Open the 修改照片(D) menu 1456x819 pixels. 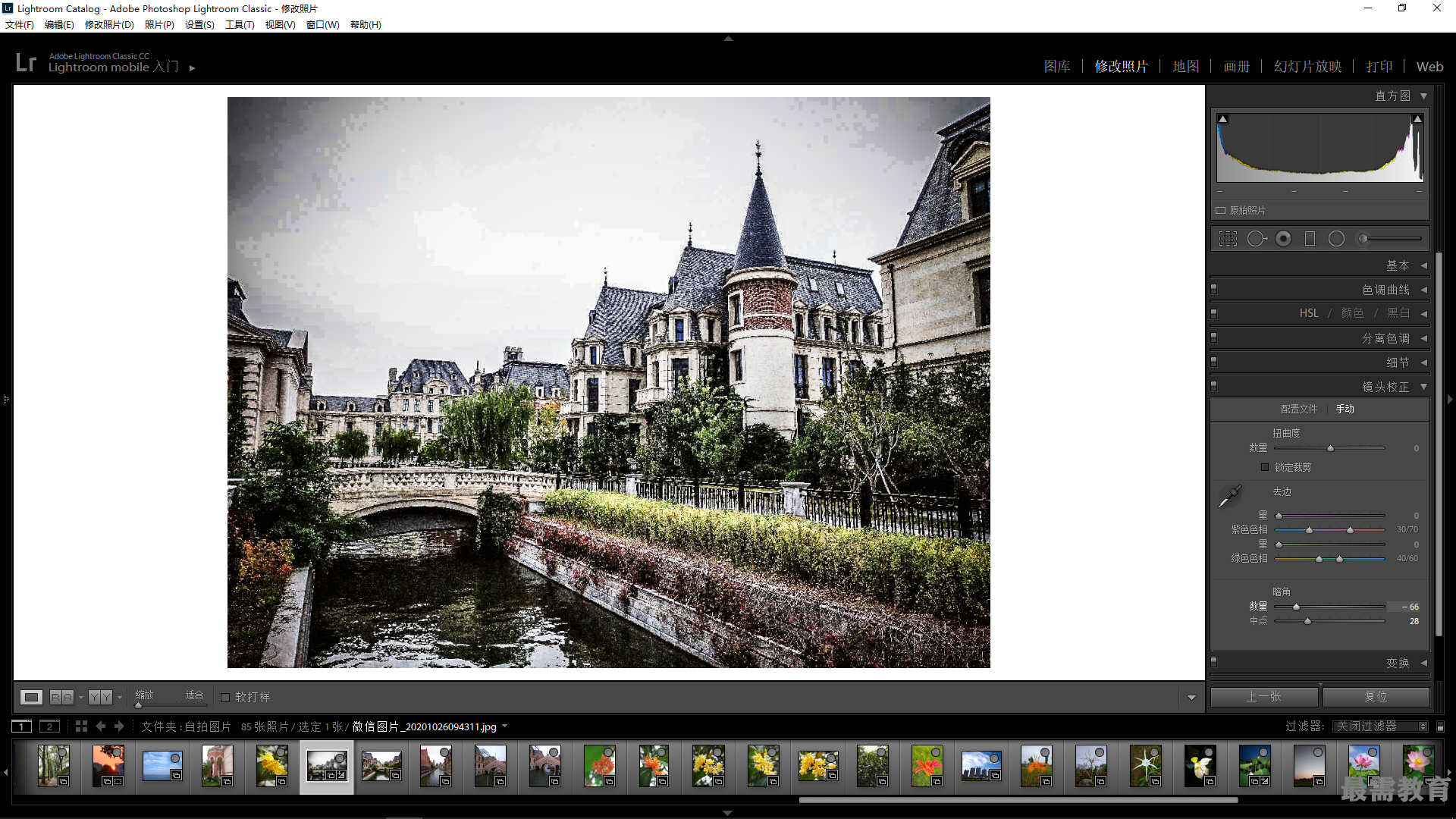pyautogui.click(x=109, y=25)
